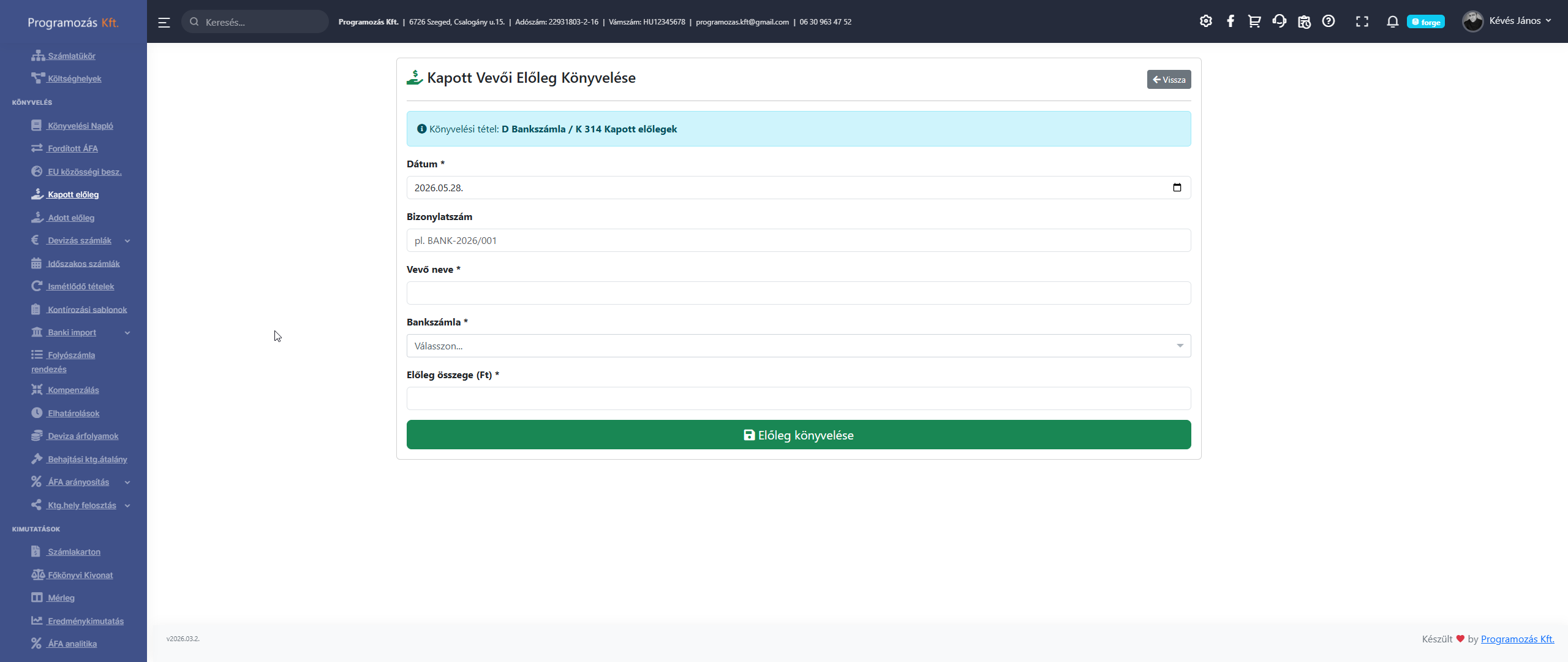Open Adott előleg in the sidebar

click(x=63, y=218)
